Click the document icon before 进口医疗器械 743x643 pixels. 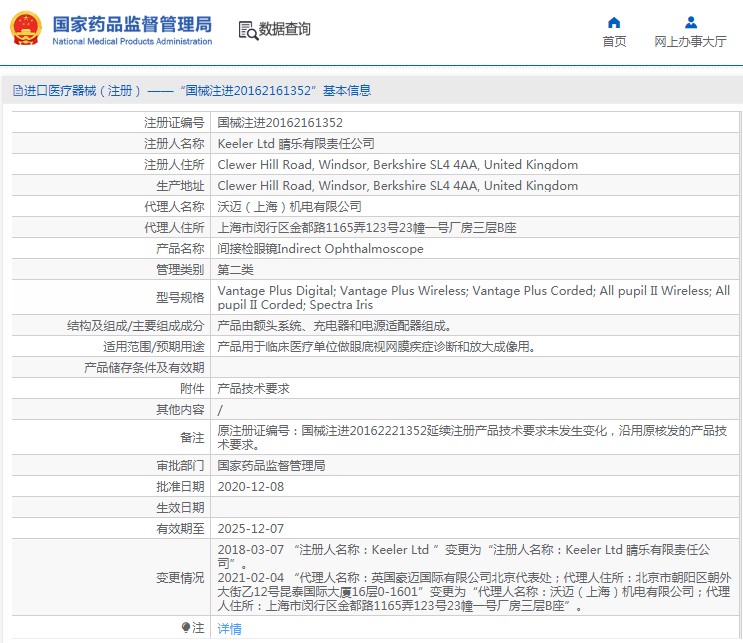pyautogui.click(x=17, y=91)
